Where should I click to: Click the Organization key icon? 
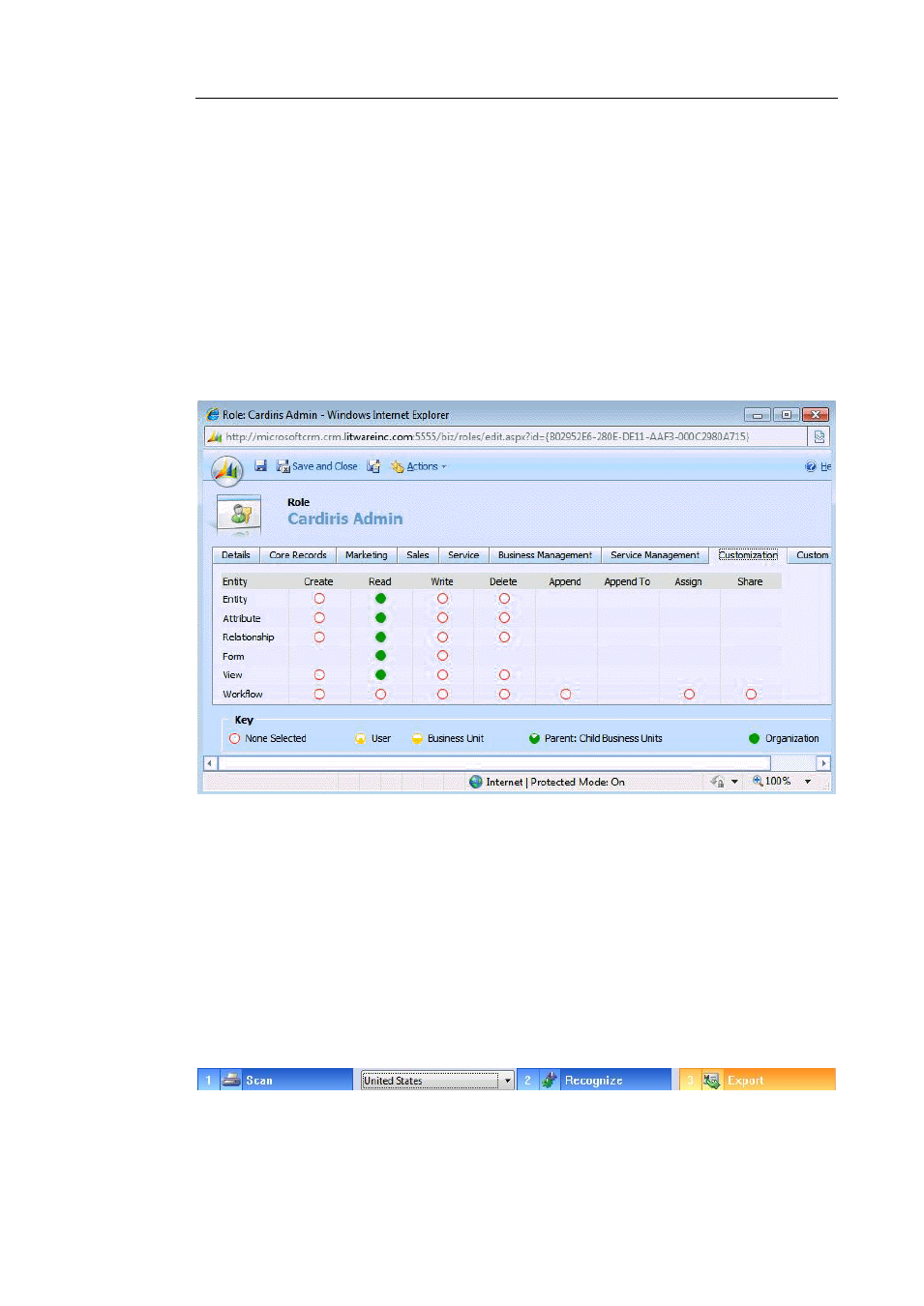tap(755, 738)
